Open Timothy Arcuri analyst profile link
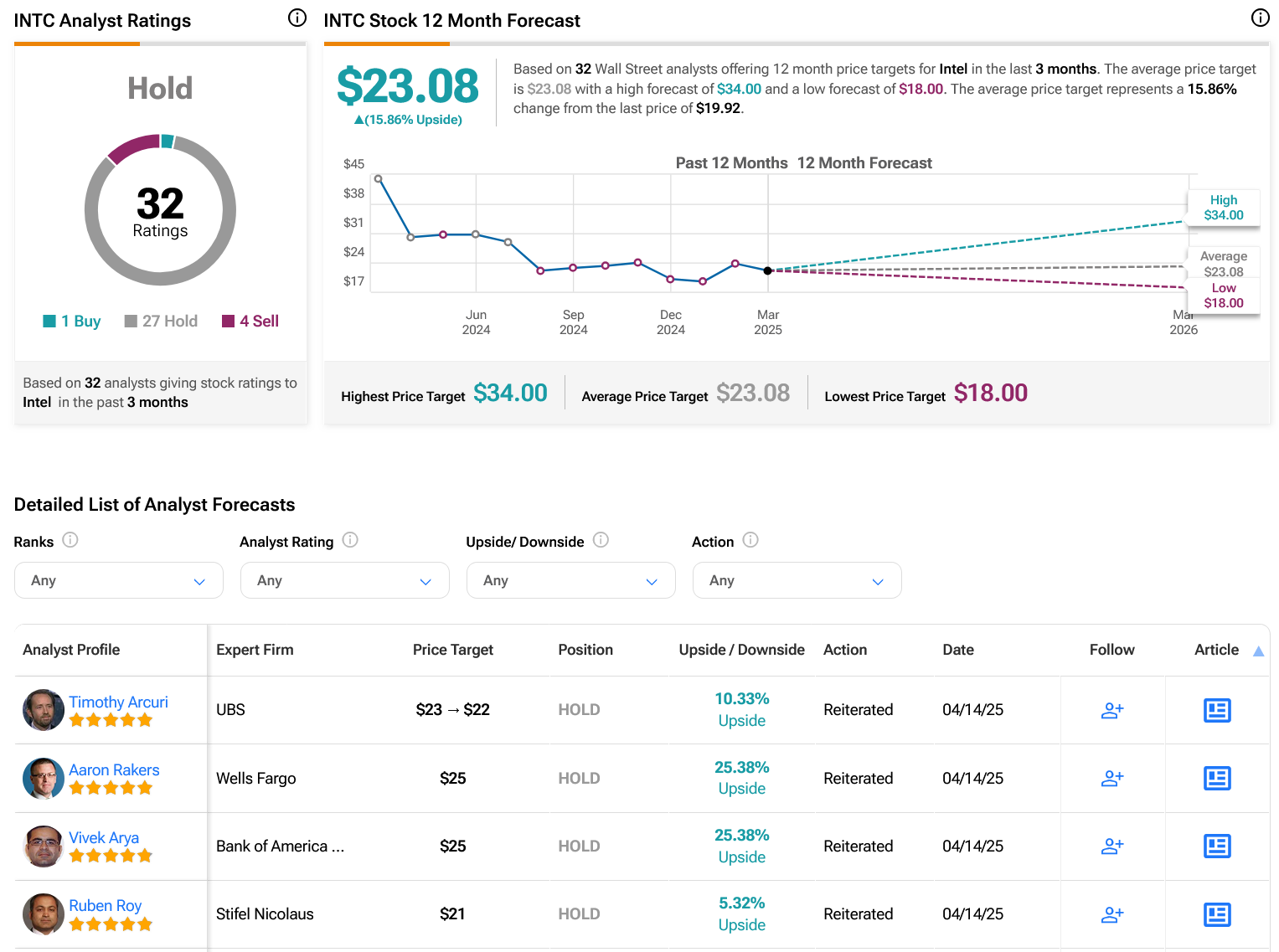Screen dimensions: 1279x952 tap(118, 702)
